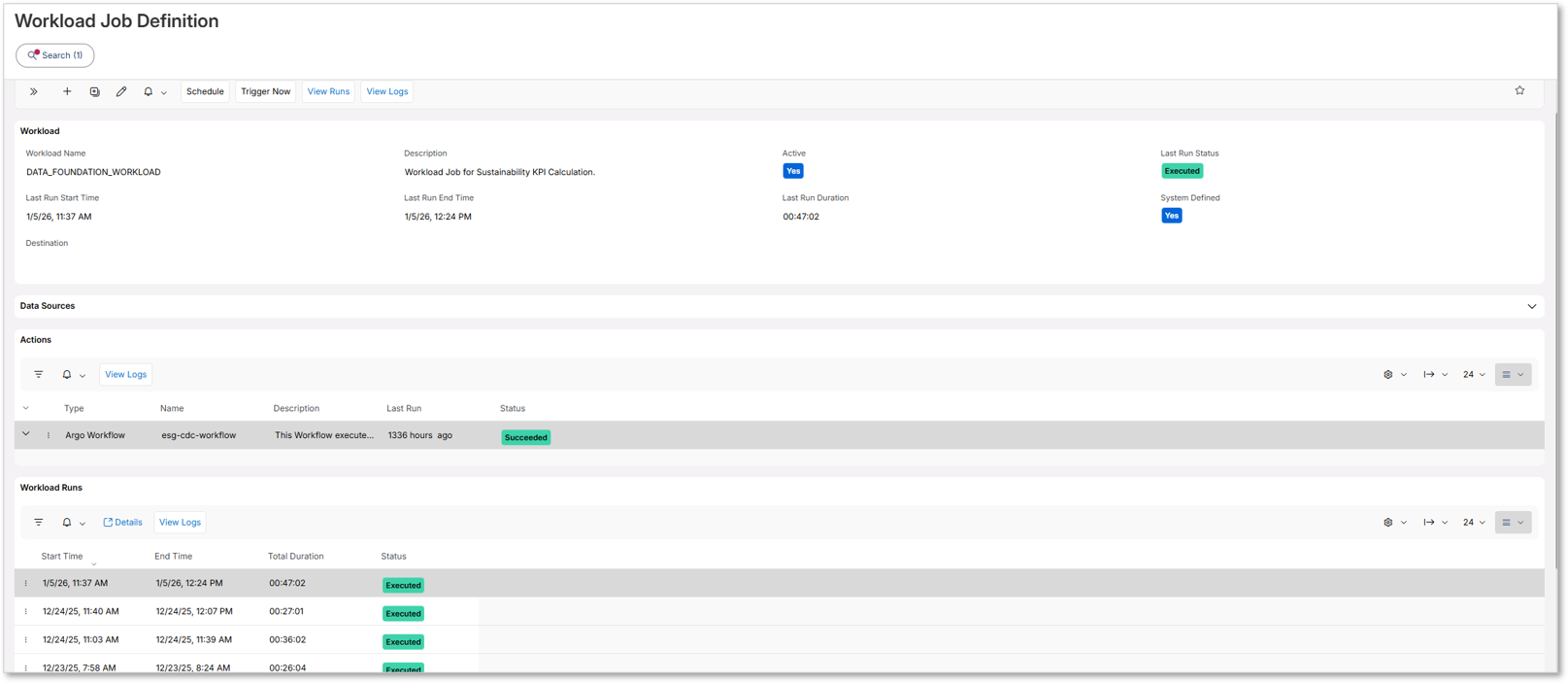Open row menu for 12/24/25, 11:03 AM run
Viewport: 1568px width, 683px height.
point(26,639)
